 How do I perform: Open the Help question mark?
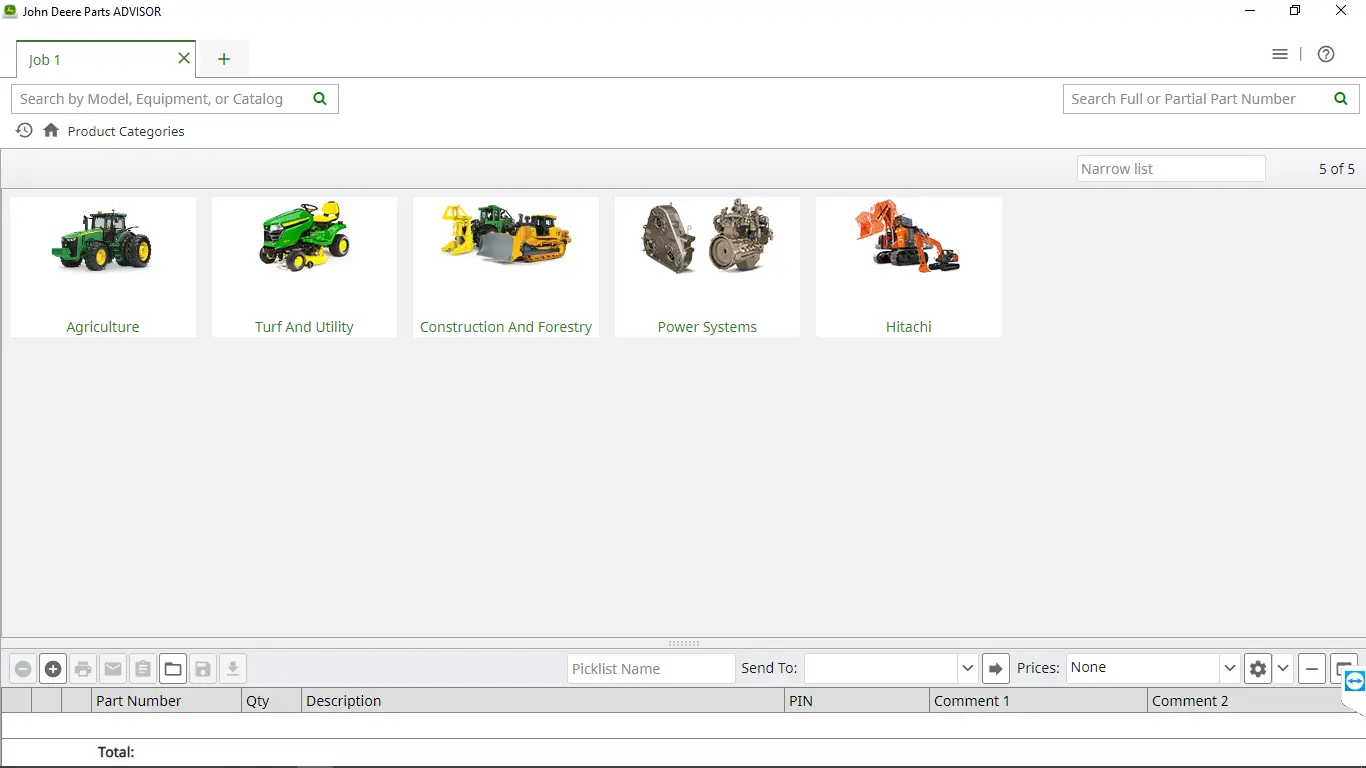[1326, 54]
